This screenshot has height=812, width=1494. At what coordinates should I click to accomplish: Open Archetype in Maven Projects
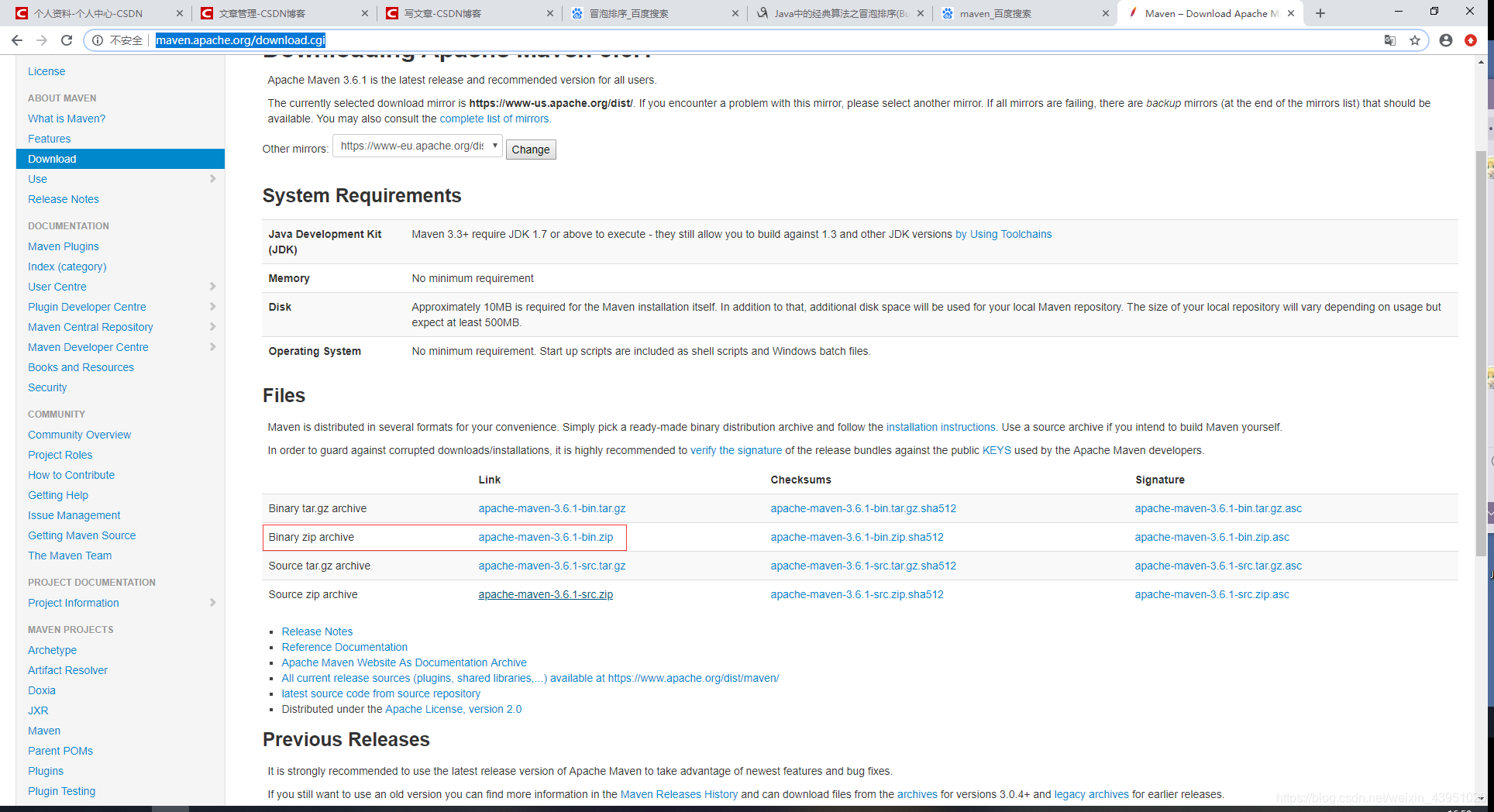coord(53,650)
